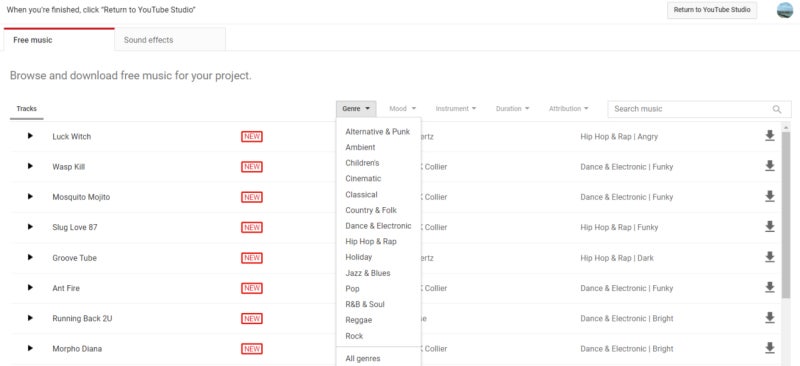Play the Mosquito Mojito track
This screenshot has height=366, width=800.
[30, 197]
